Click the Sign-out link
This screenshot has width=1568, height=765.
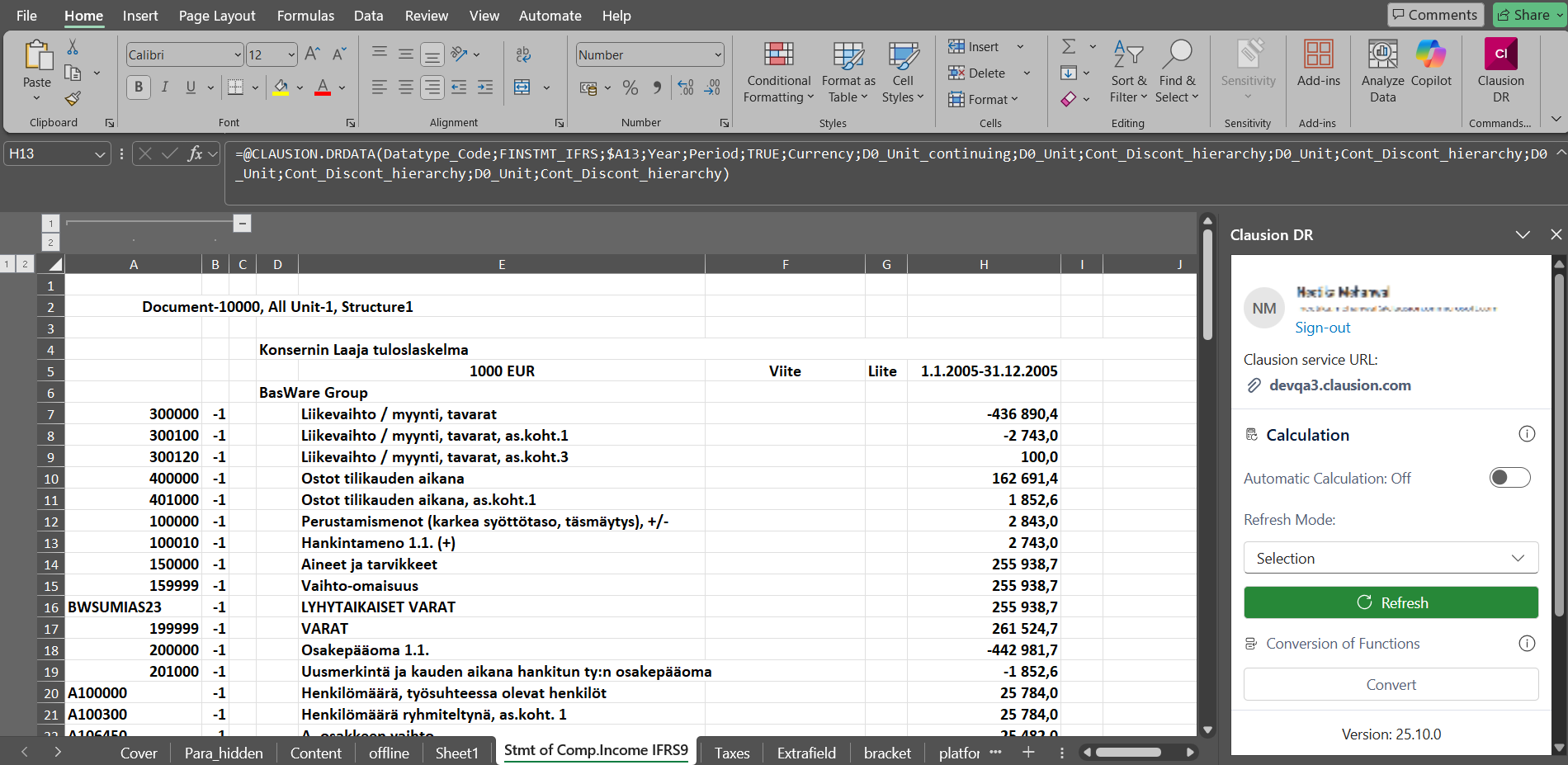click(x=1322, y=328)
